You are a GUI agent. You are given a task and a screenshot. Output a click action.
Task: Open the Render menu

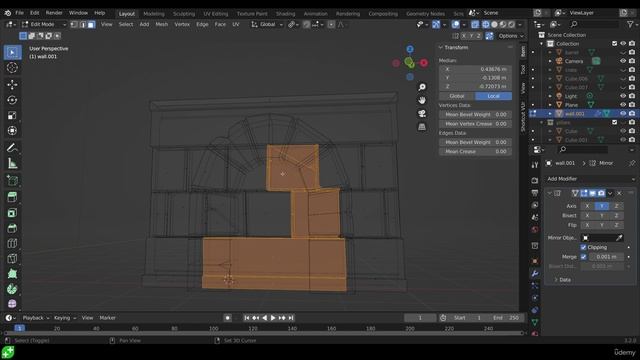(54, 13)
